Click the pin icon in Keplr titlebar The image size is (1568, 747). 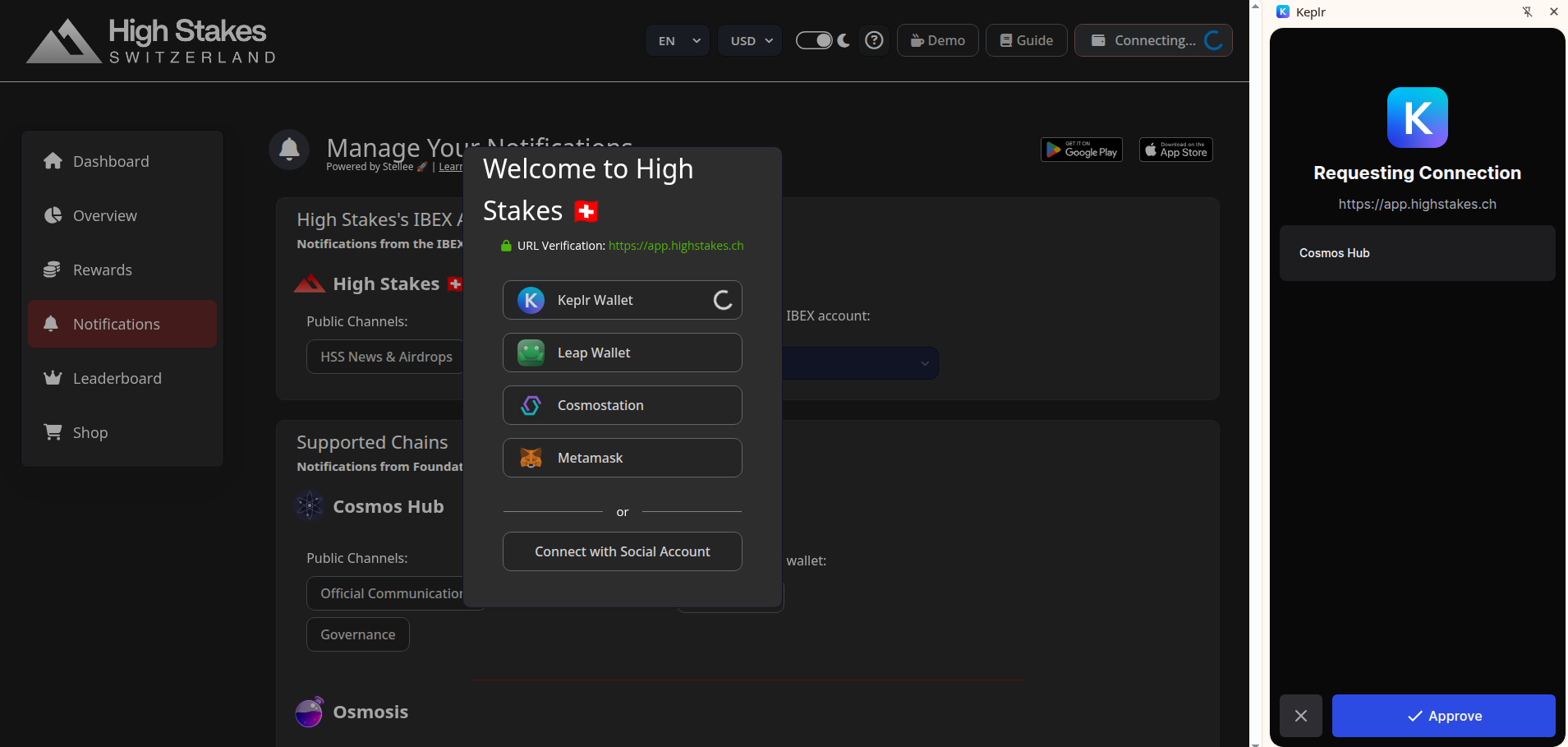[x=1527, y=12]
